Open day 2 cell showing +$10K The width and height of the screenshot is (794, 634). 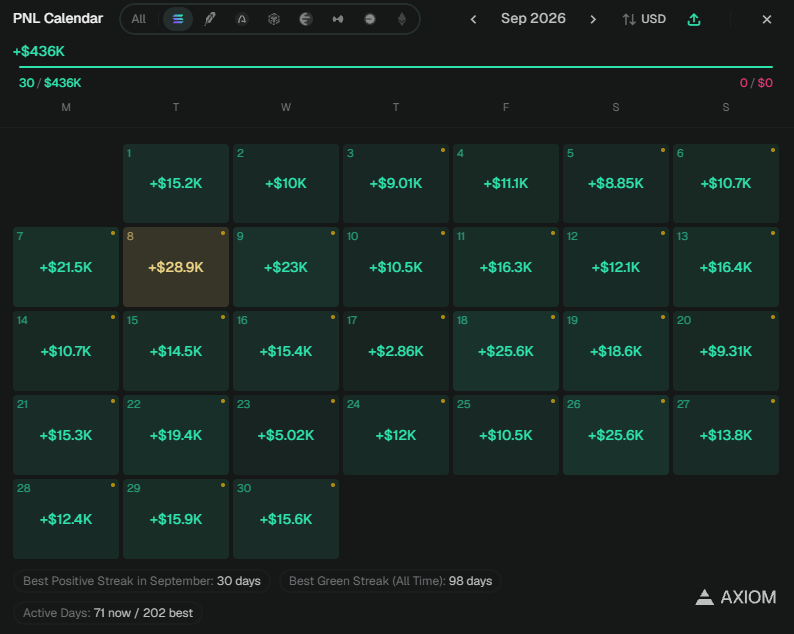[x=286, y=183]
